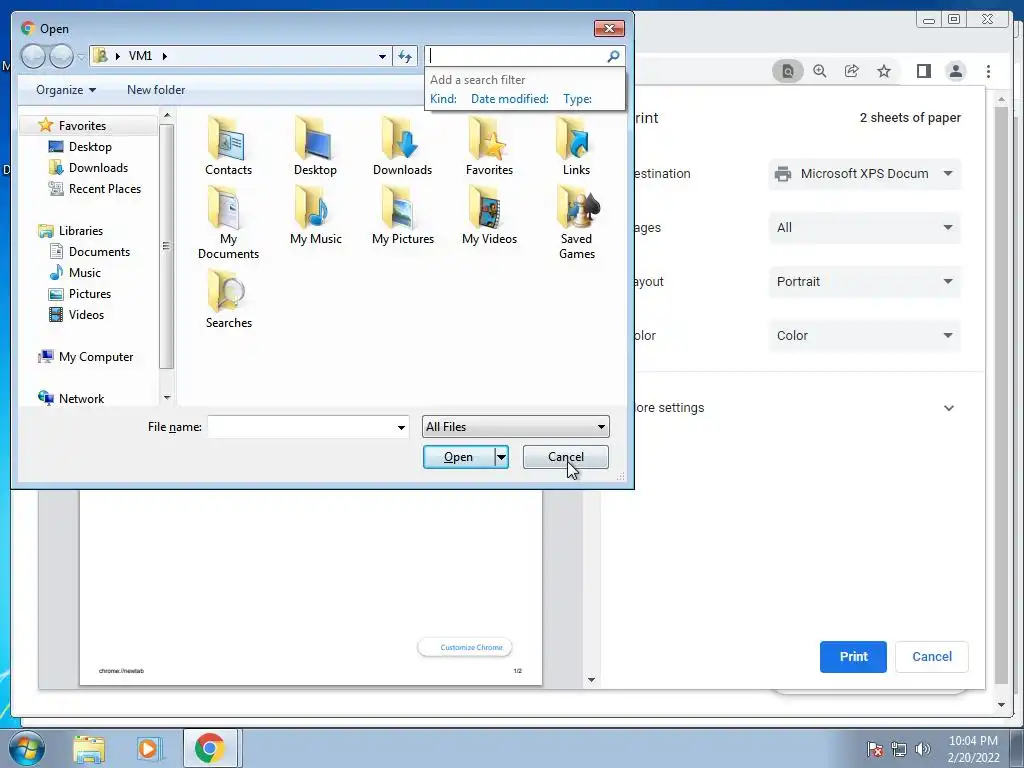Click the Open button's split dropdown arrow
Viewport: 1024px width, 768px height.
501,457
